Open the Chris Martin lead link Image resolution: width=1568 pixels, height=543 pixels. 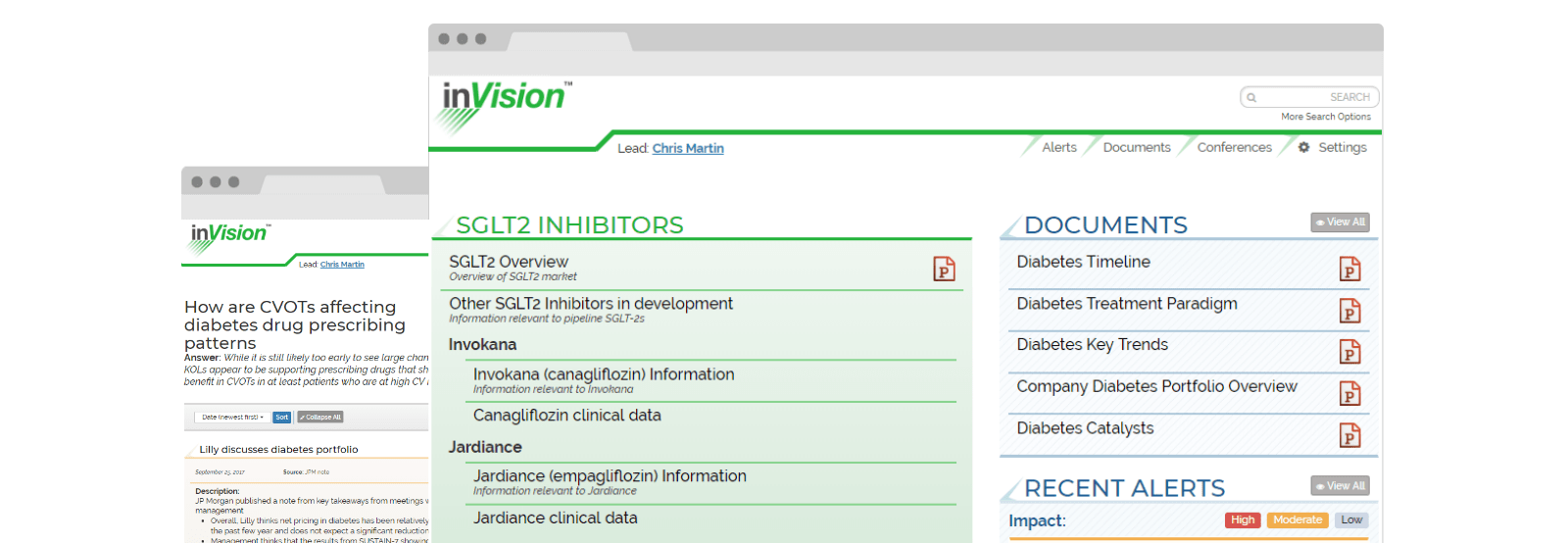(x=688, y=148)
